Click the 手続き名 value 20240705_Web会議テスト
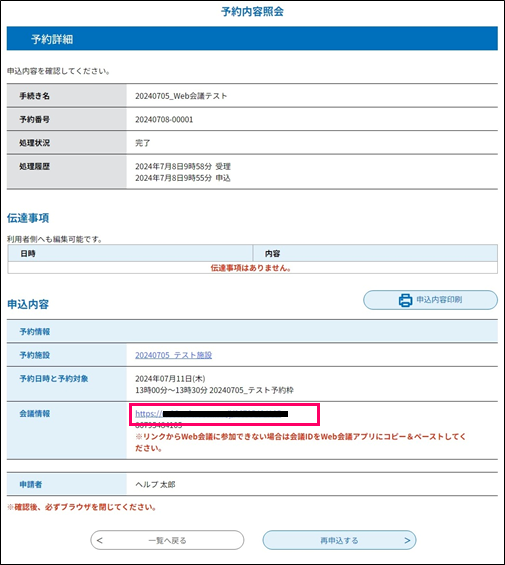Viewport: 505px width, 565px height. coord(181,96)
